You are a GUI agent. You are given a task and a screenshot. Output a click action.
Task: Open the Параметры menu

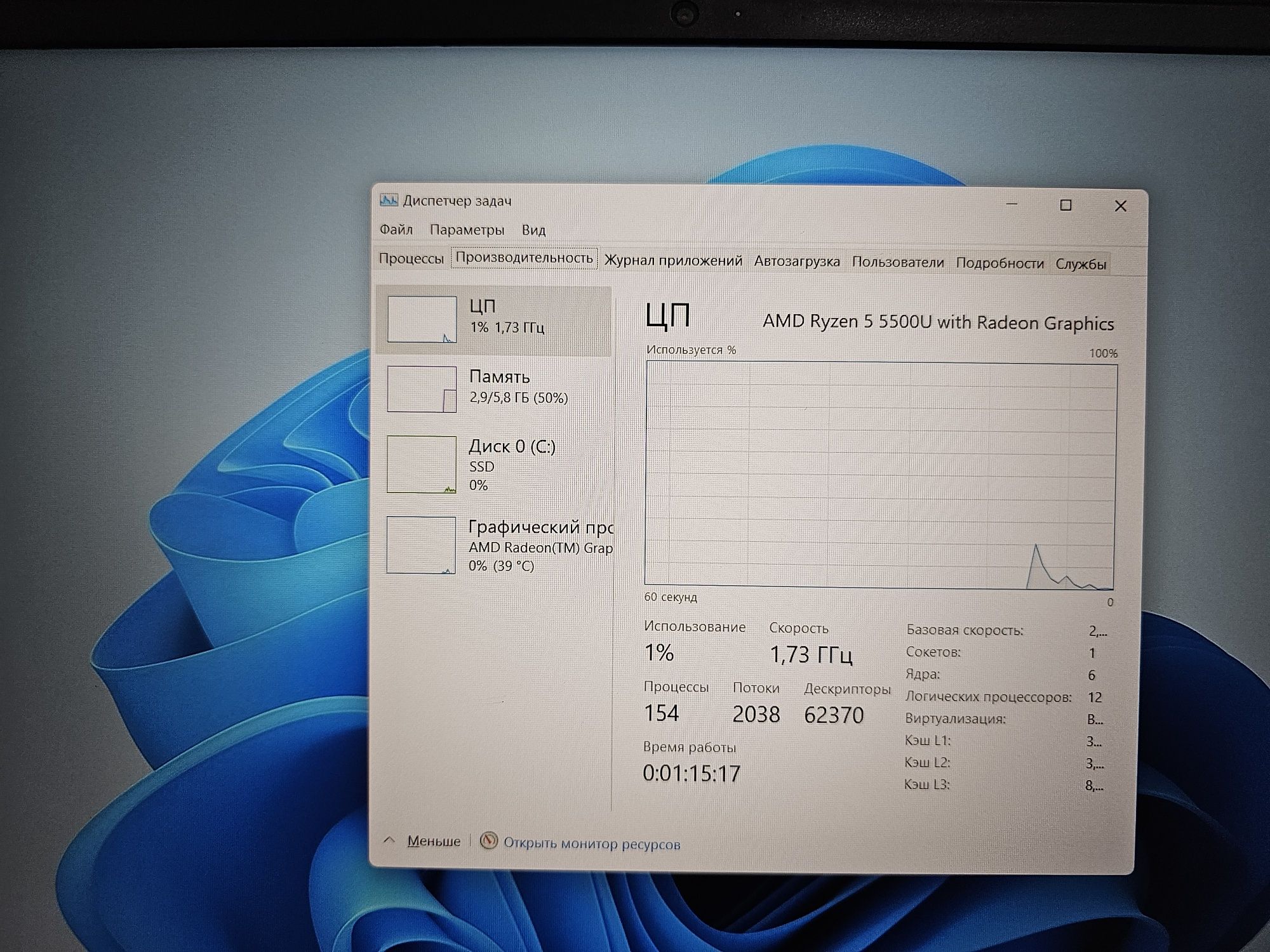(467, 230)
